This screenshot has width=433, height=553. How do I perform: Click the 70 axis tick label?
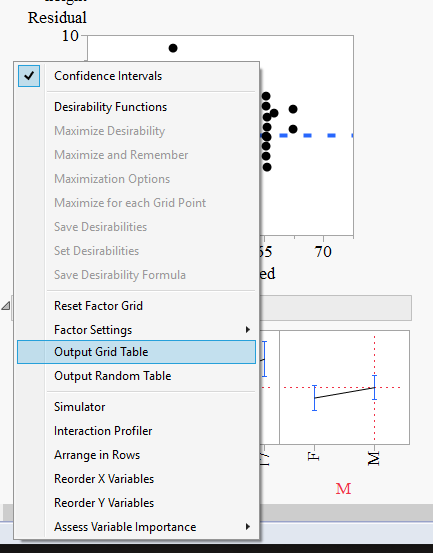pos(323,252)
